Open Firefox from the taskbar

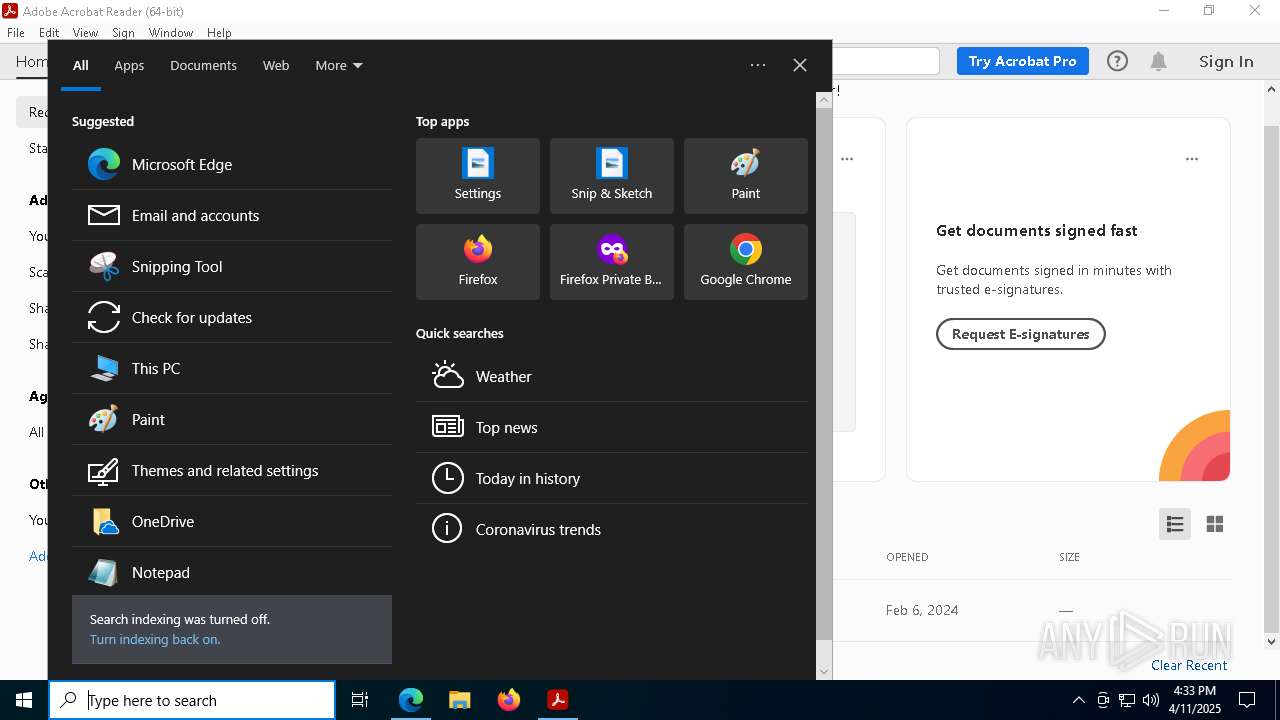508,700
